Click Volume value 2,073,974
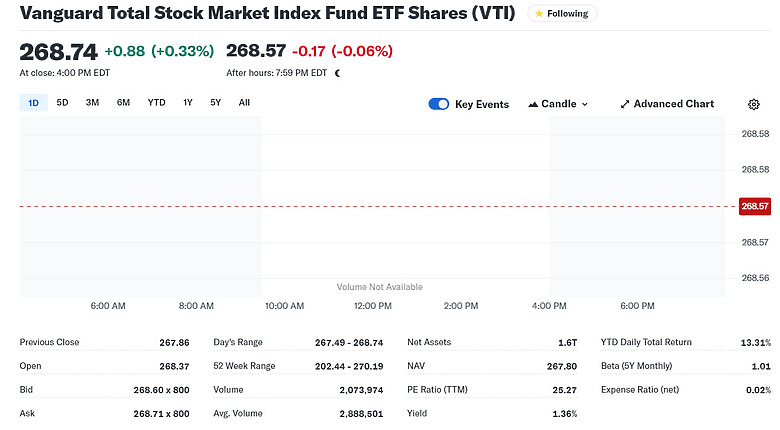Viewport: 780px width, 430px height. click(361, 390)
